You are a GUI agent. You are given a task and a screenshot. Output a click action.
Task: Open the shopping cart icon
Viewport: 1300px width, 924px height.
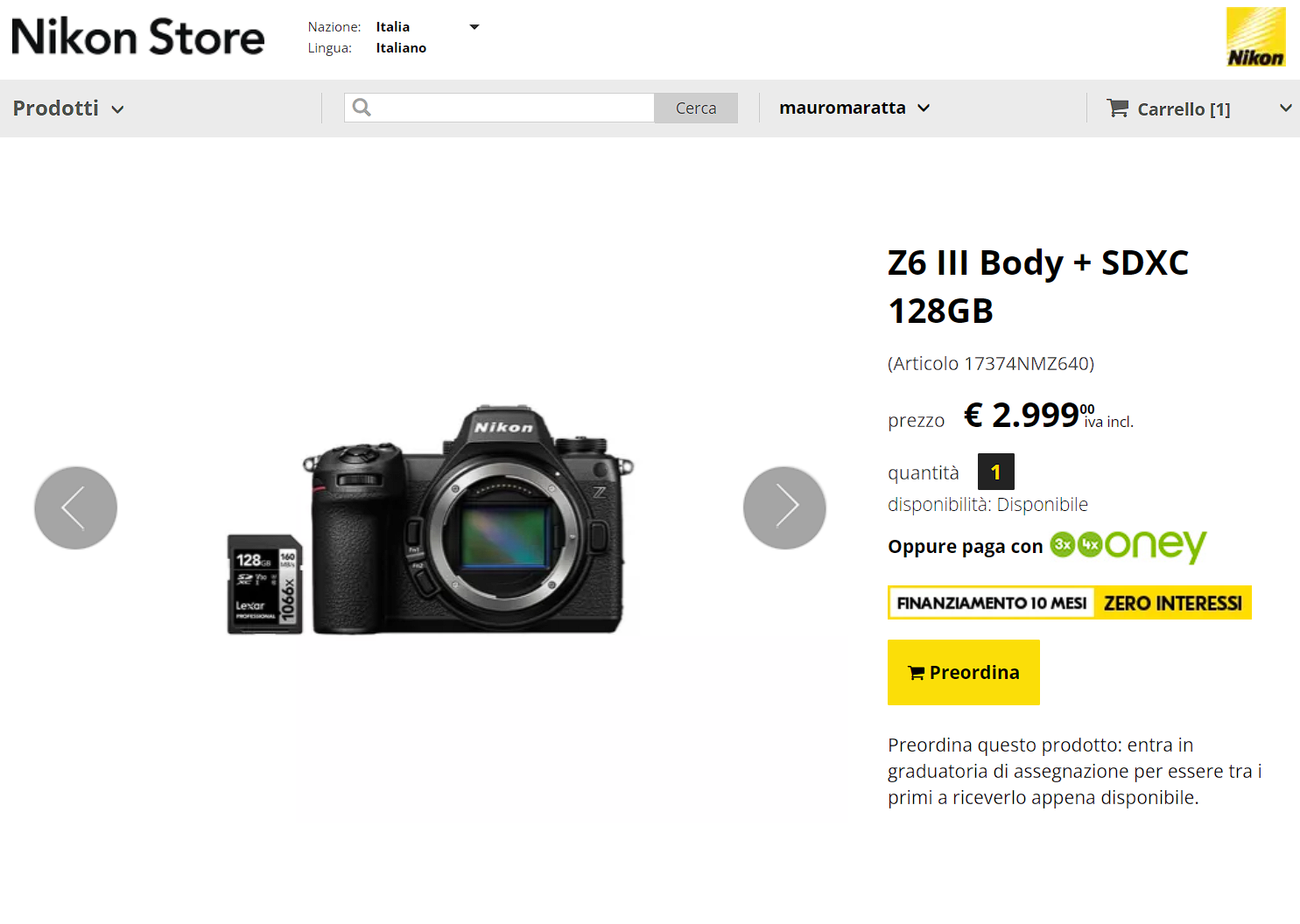click(x=1118, y=108)
